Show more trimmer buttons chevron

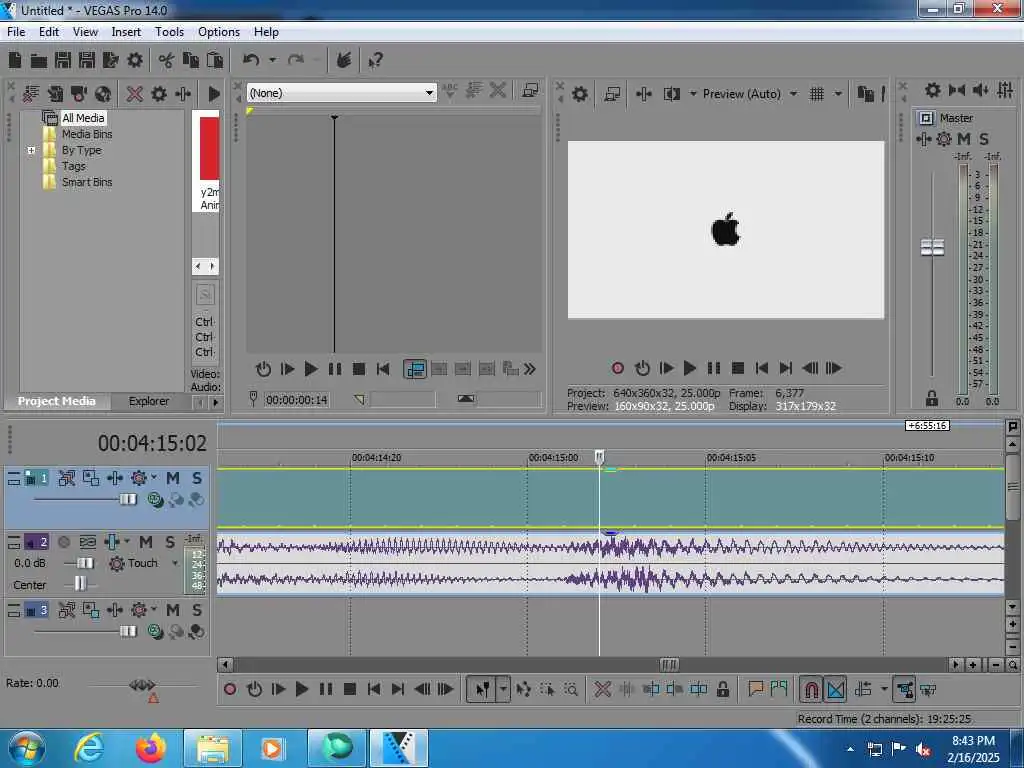(x=530, y=369)
